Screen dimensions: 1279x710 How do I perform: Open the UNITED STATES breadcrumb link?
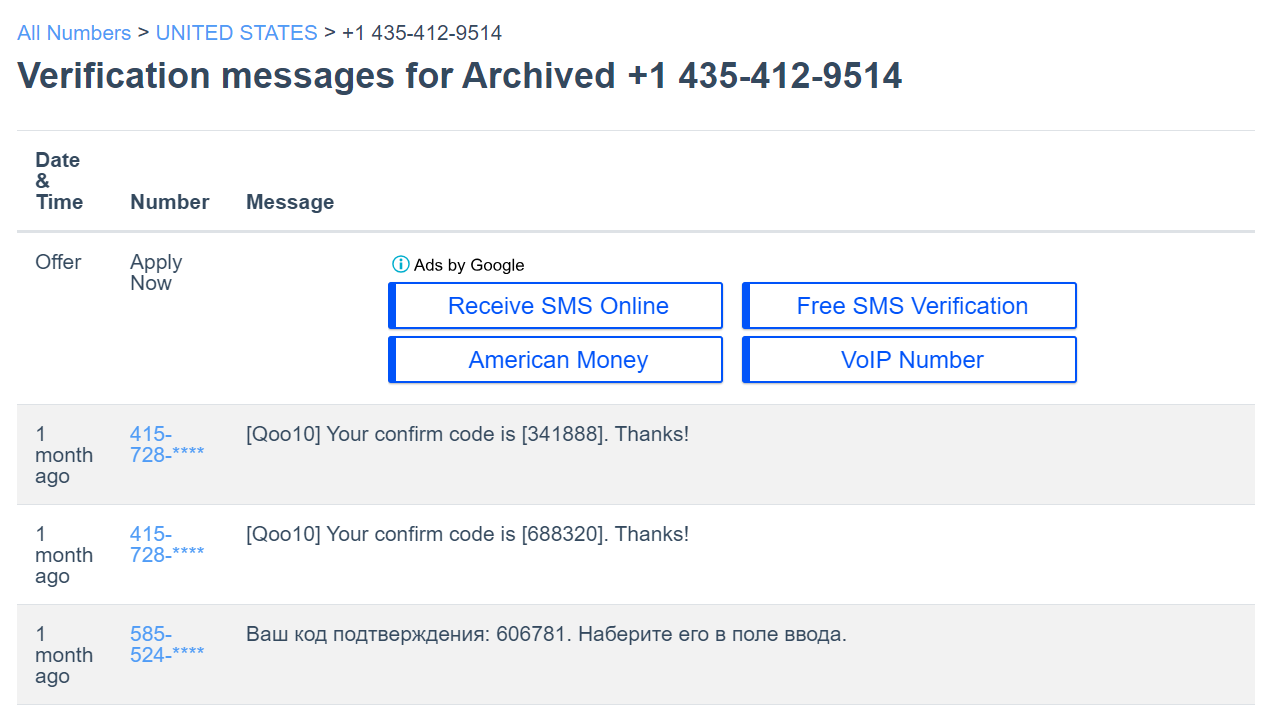click(x=236, y=32)
